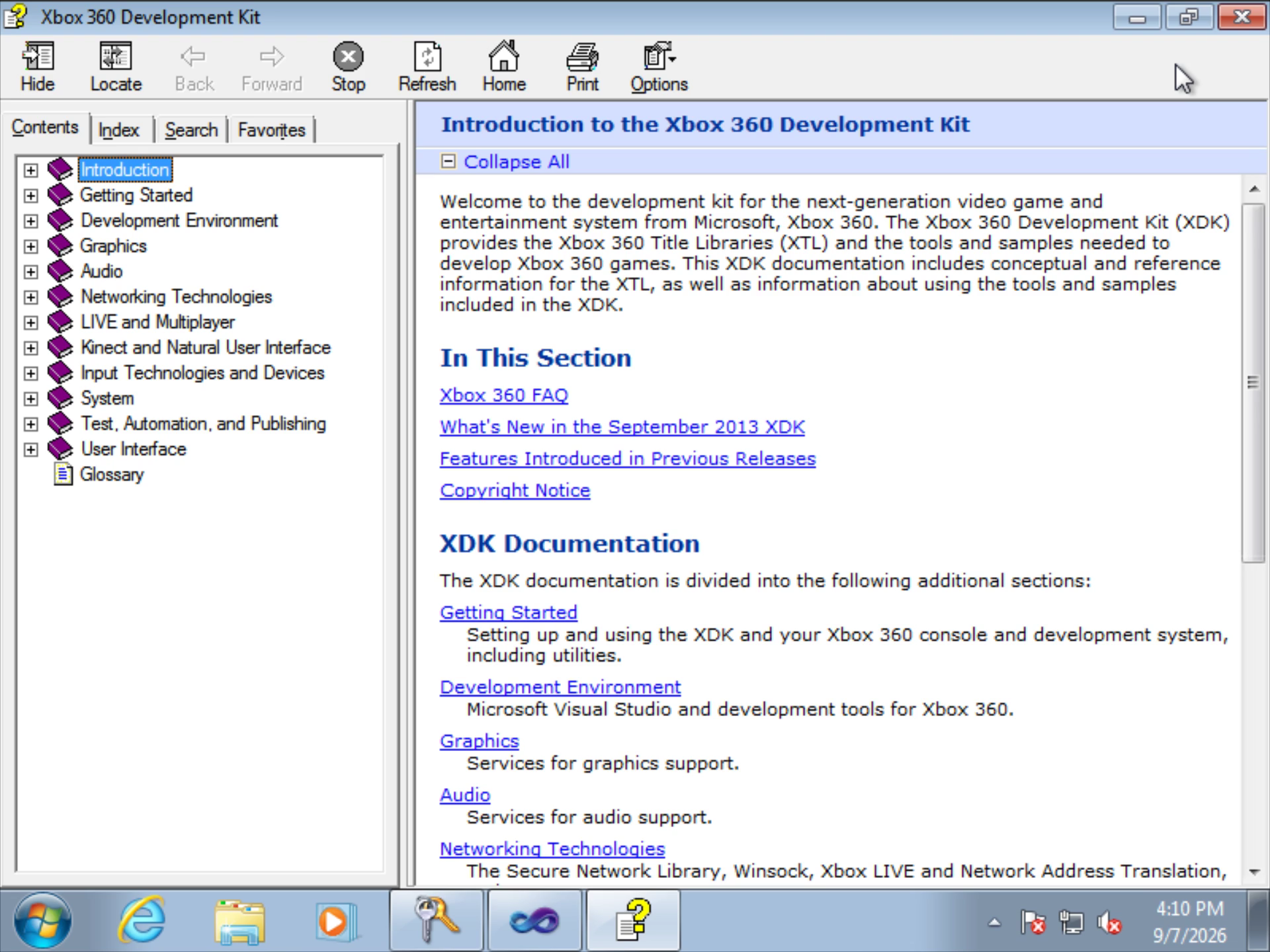The image size is (1270, 952).
Task: Select Glossary in the contents tree
Action: click(112, 475)
